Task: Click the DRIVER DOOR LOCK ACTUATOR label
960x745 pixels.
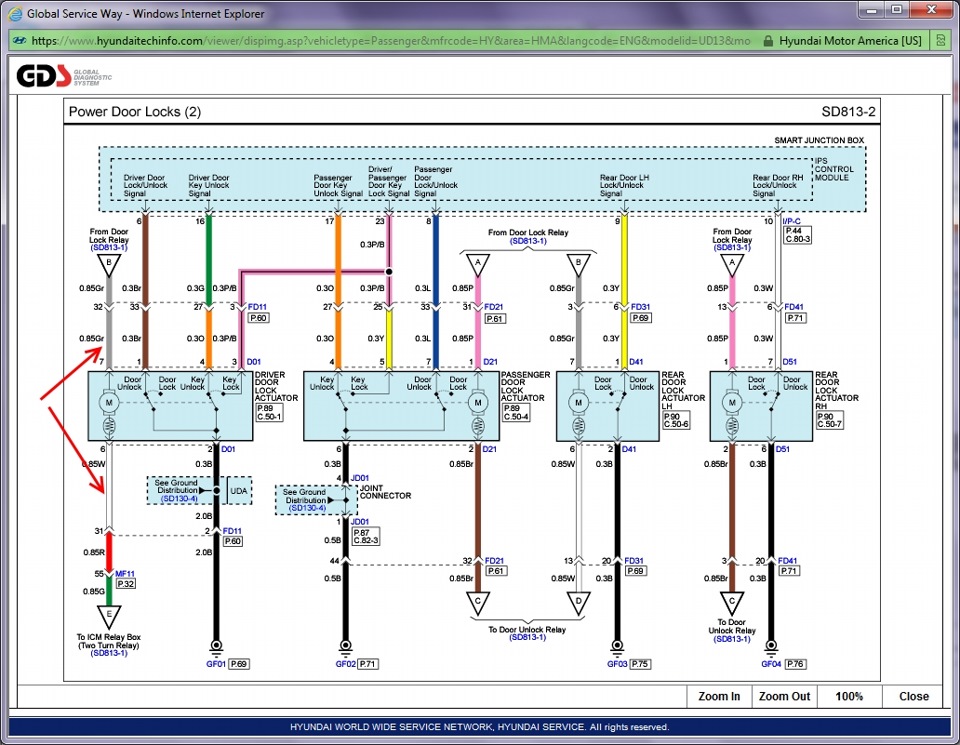Action: tap(276, 386)
